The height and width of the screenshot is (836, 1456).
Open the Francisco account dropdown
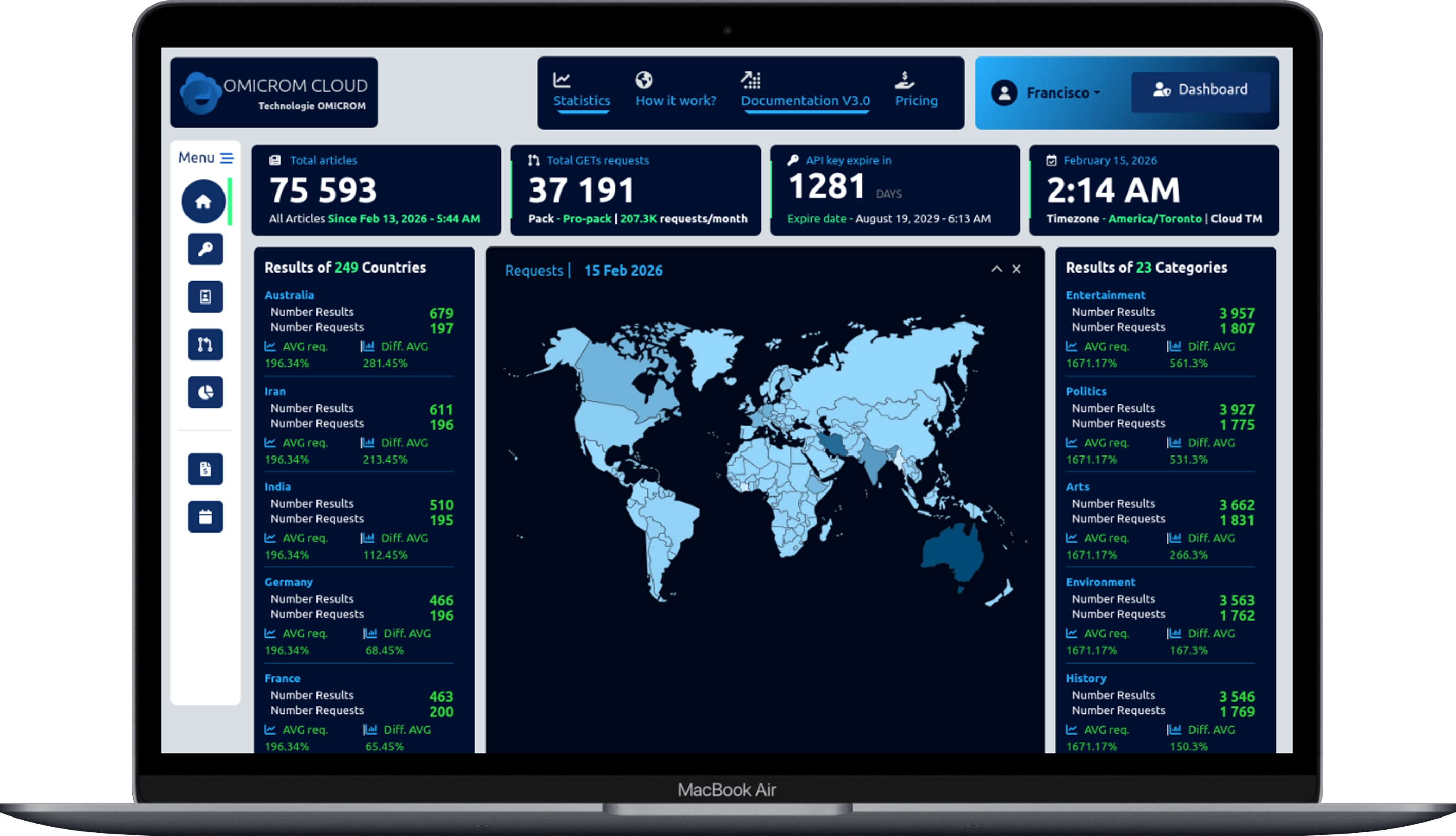coord(1060,92)
